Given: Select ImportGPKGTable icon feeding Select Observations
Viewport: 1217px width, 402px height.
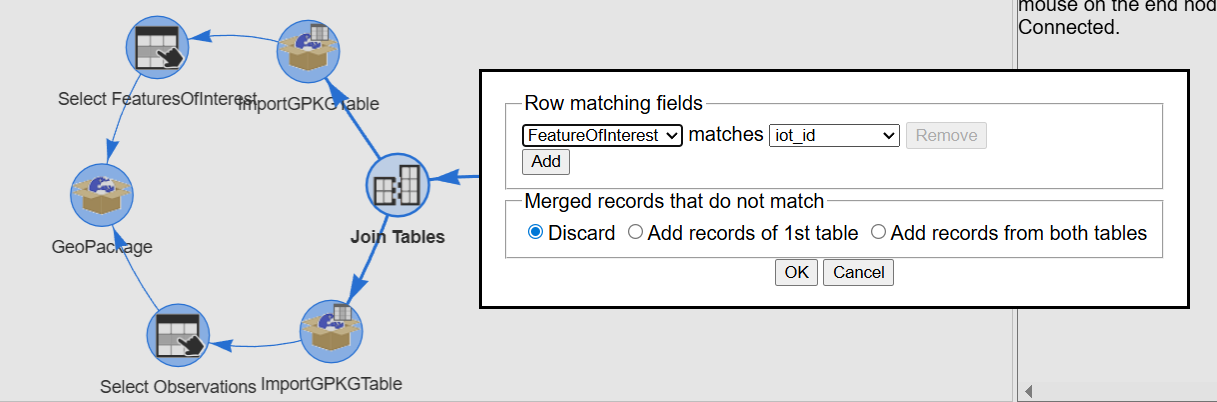Looking at the screenshot, I should click(331, 331).
